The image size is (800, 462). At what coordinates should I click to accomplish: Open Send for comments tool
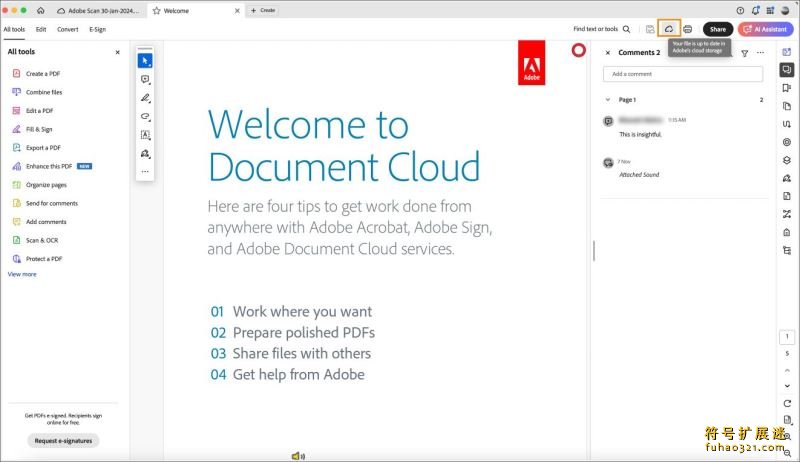pyautogui.click(x=45, y=203)
